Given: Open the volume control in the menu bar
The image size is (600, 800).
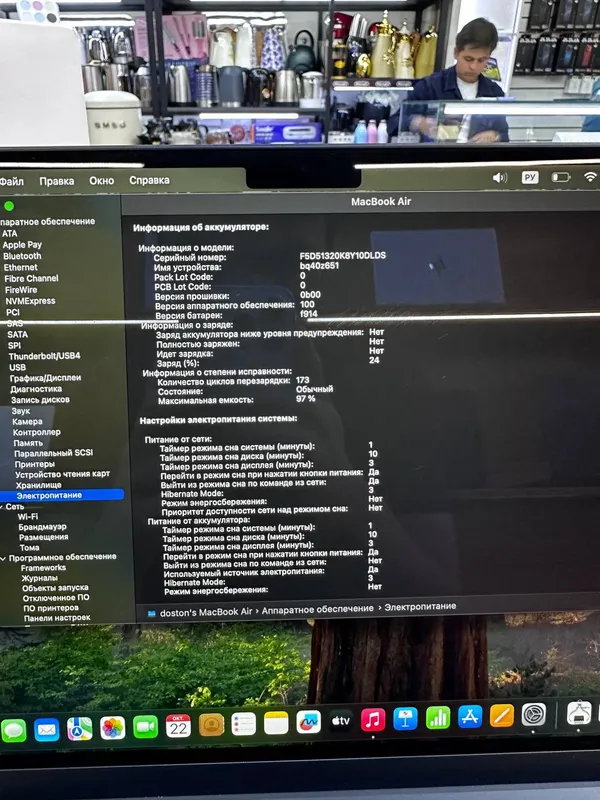Looking at the screenshot, I should (500, 178).
